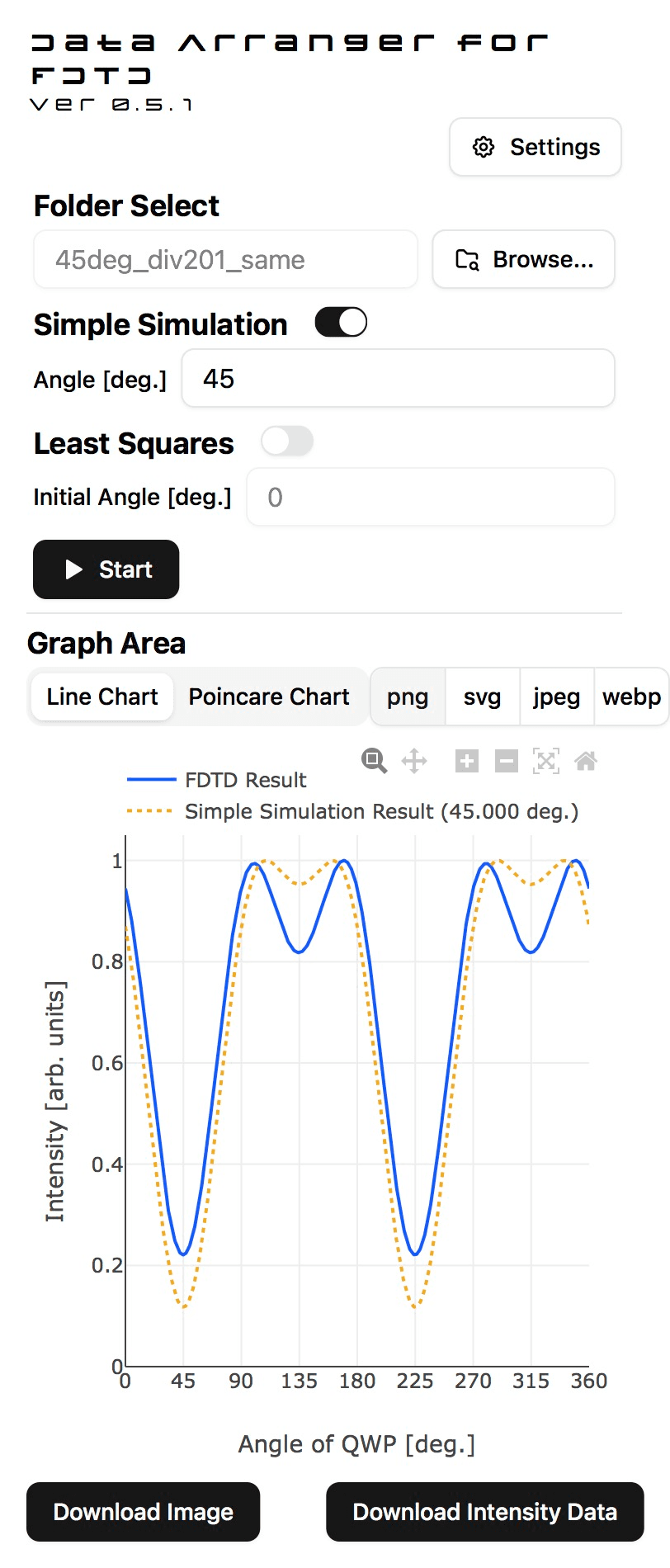Click the Download Image button
The image size is (670, 1568).
(x=144, y=1512)
